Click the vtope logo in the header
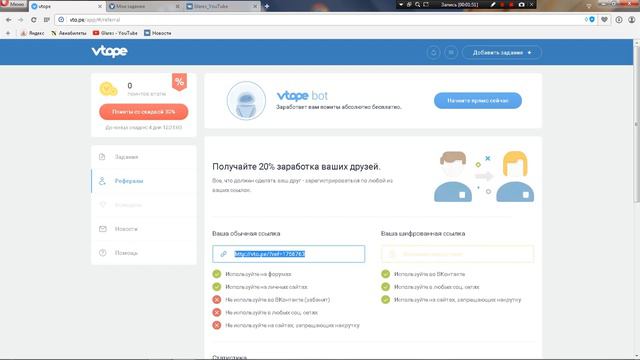Screen dimensions: 640x360 coord(109,51)
